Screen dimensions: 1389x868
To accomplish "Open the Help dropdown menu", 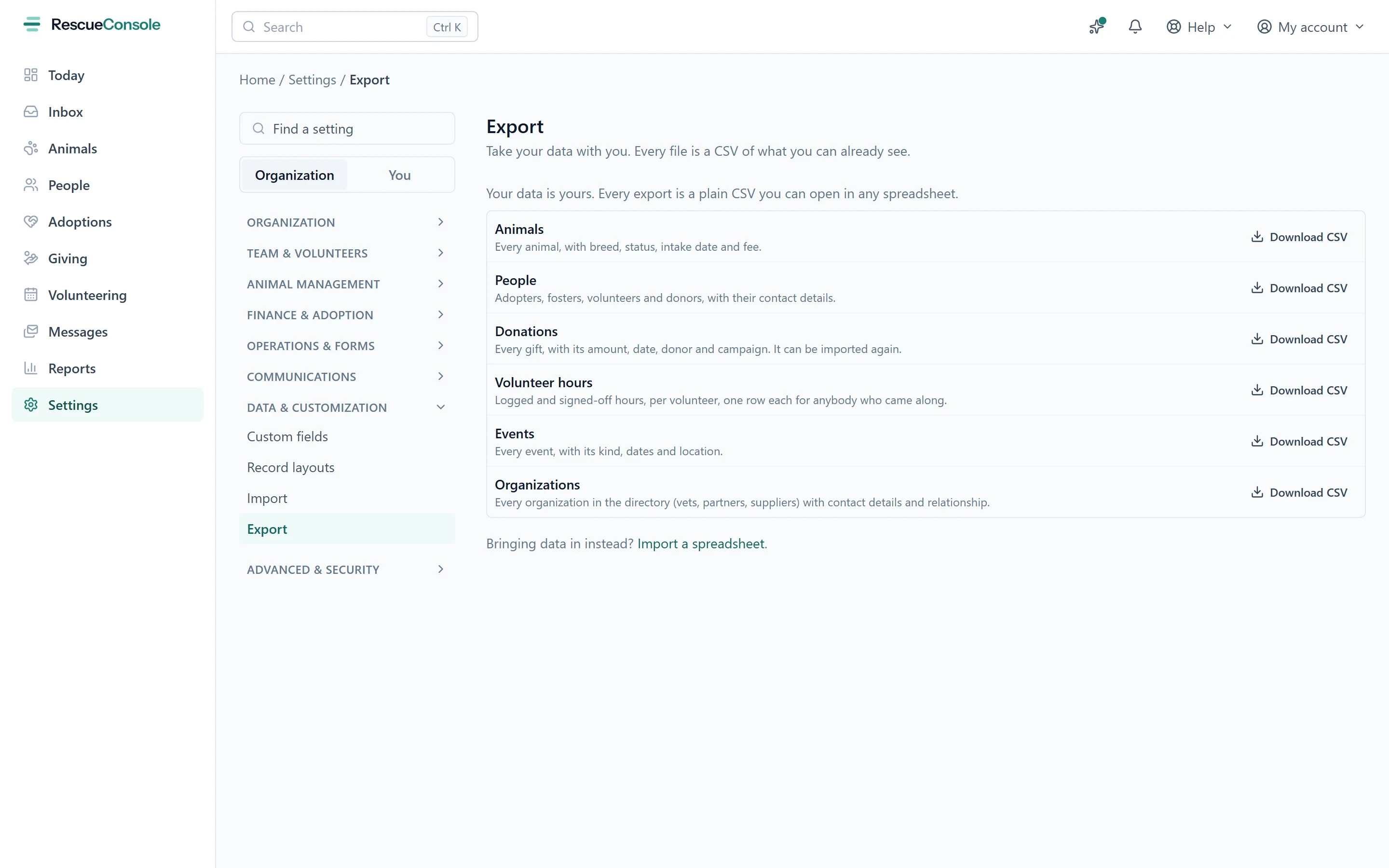I will [x=1199, y=27].
